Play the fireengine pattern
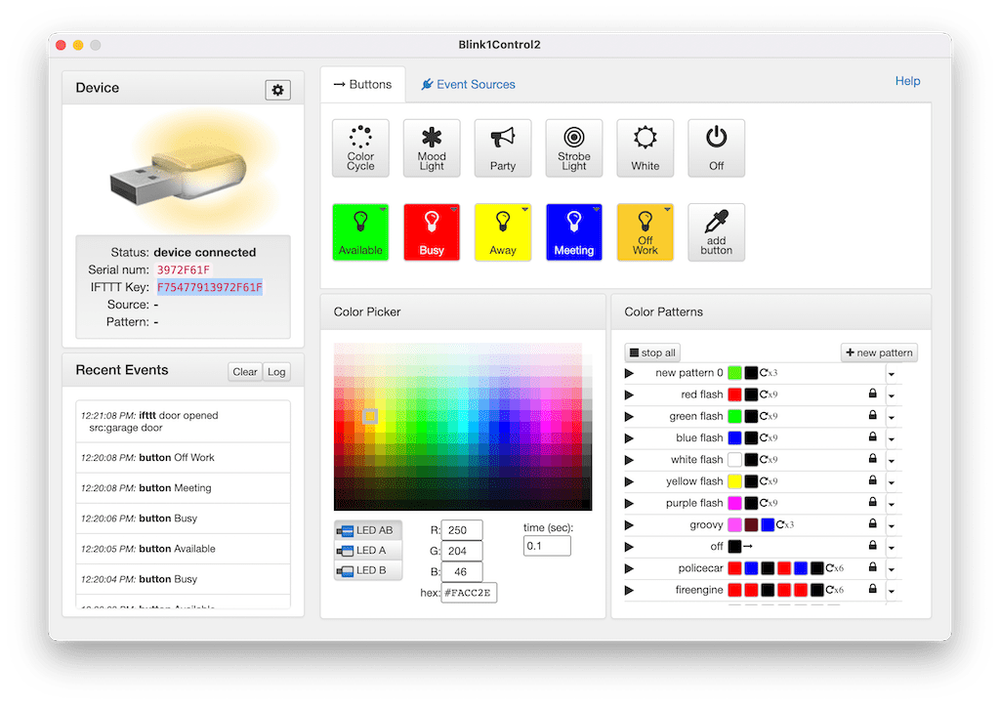This screenshot has width=1000, height=705. [629, 590]
